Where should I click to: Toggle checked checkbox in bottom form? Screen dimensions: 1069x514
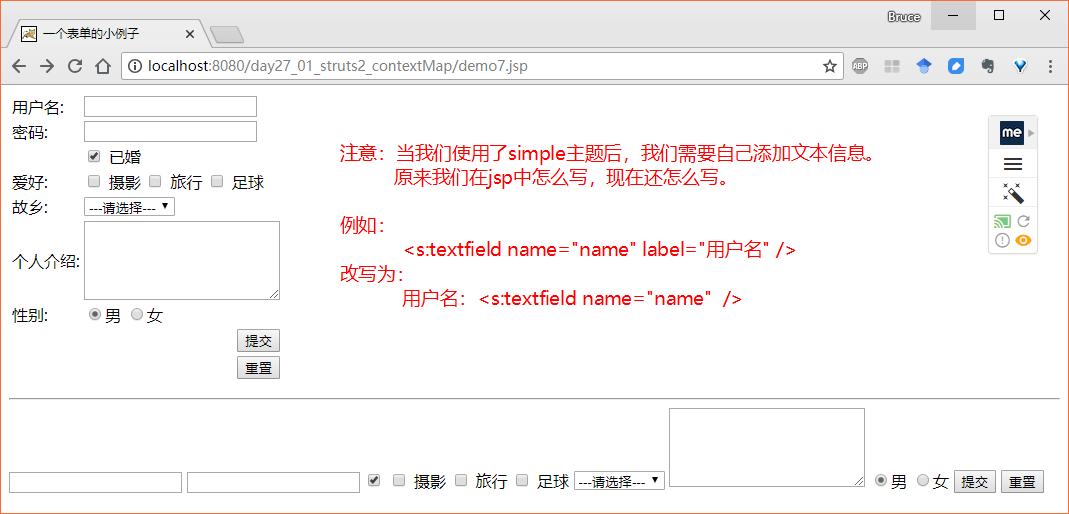pos(374,481)
